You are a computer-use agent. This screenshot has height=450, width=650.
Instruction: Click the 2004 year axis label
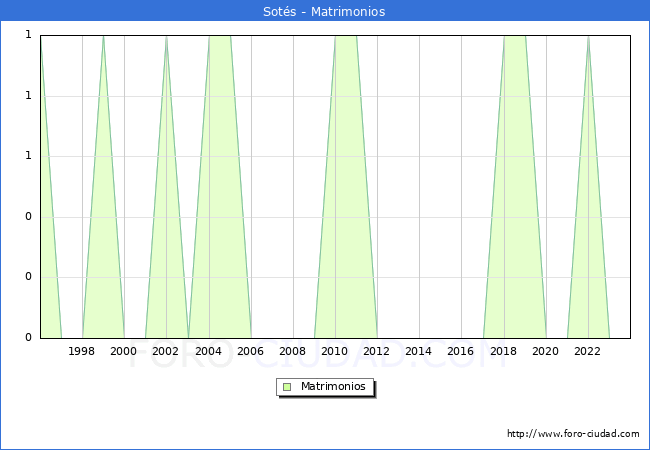click(x=208, y=351)
